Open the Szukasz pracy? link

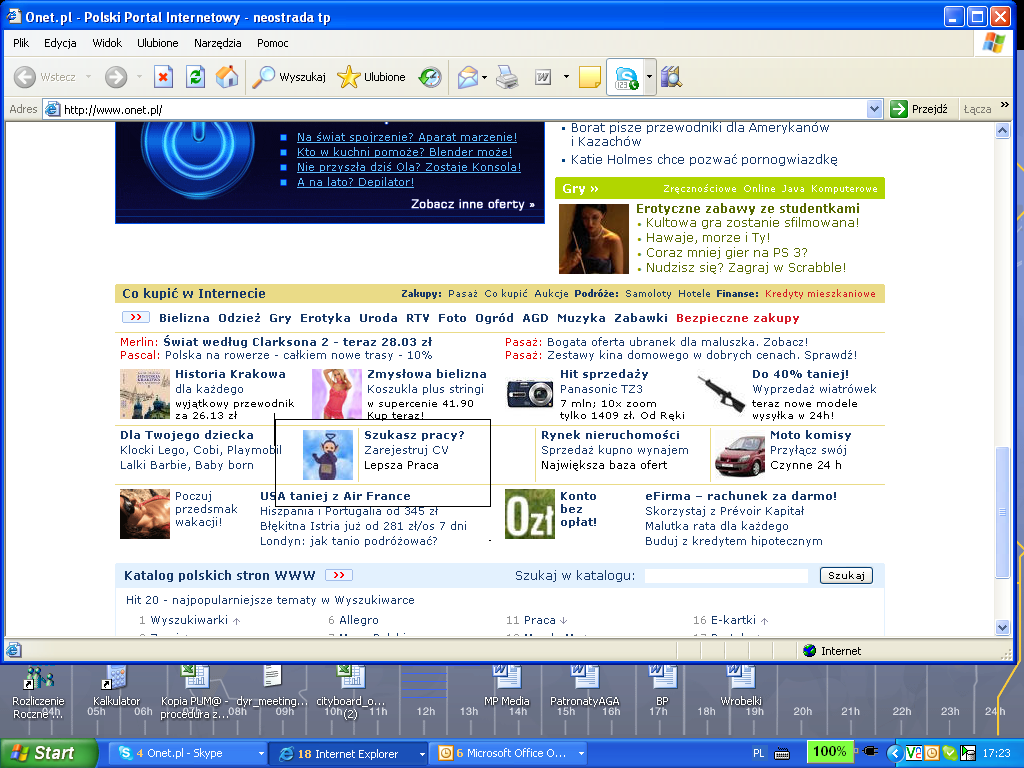pyautogui.click(x=414, y=435)
